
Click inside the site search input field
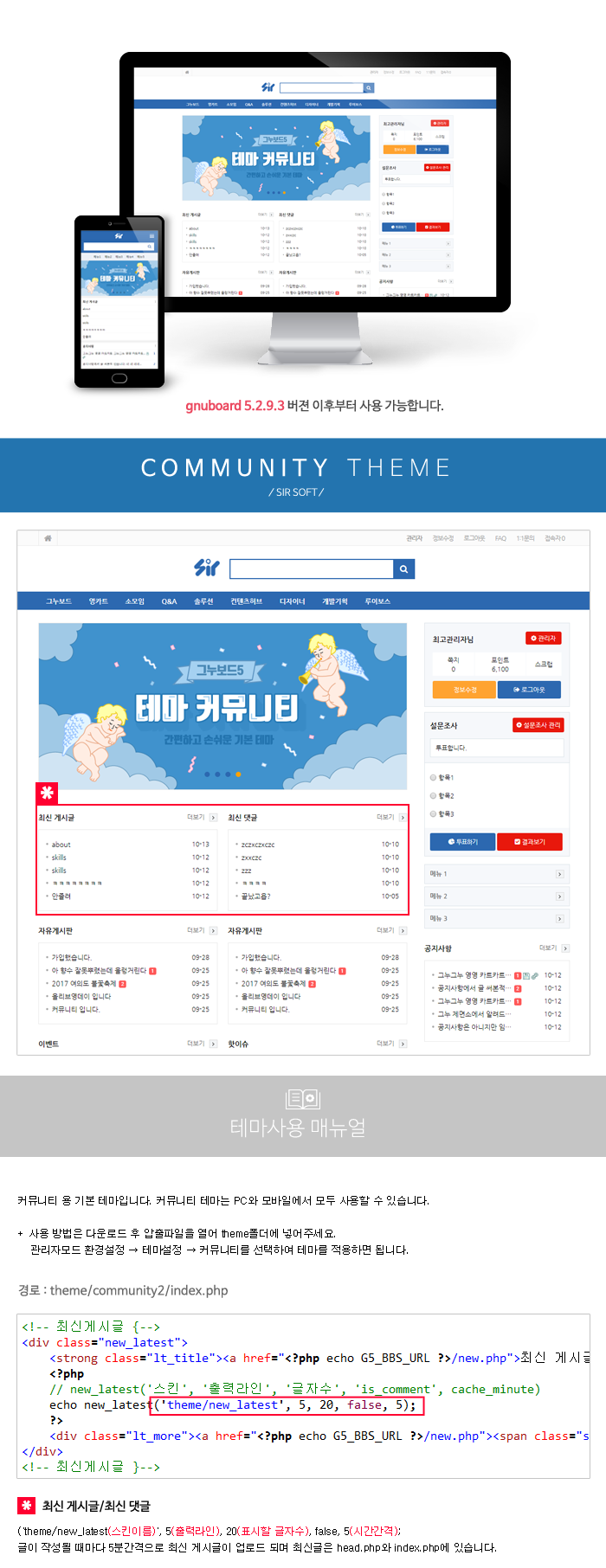pos(311,569)
